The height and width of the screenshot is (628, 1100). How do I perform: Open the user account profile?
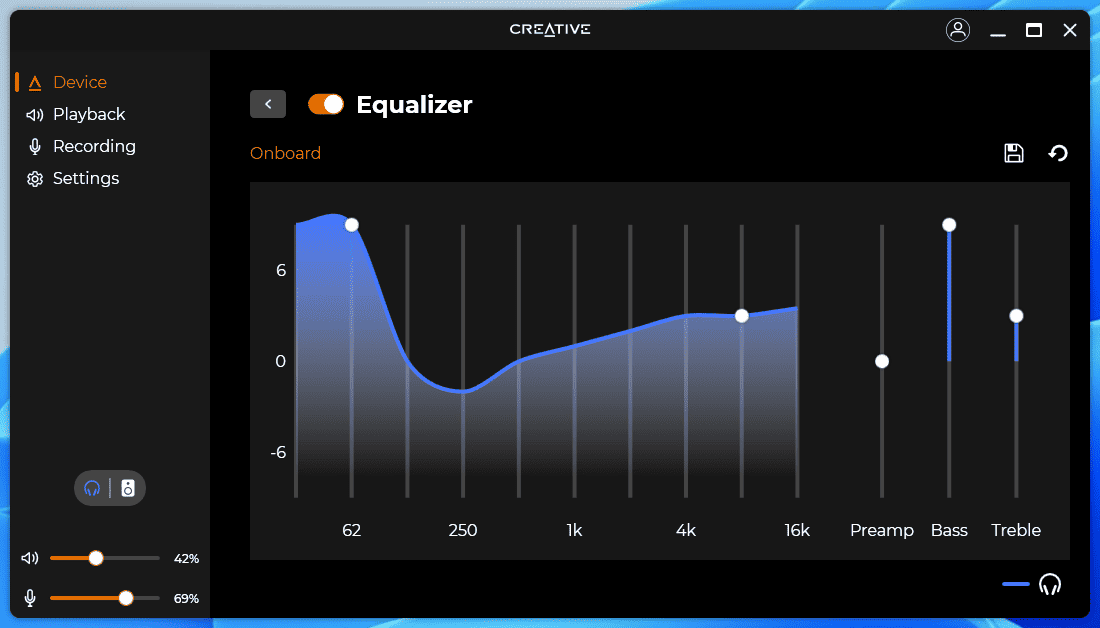958,30
